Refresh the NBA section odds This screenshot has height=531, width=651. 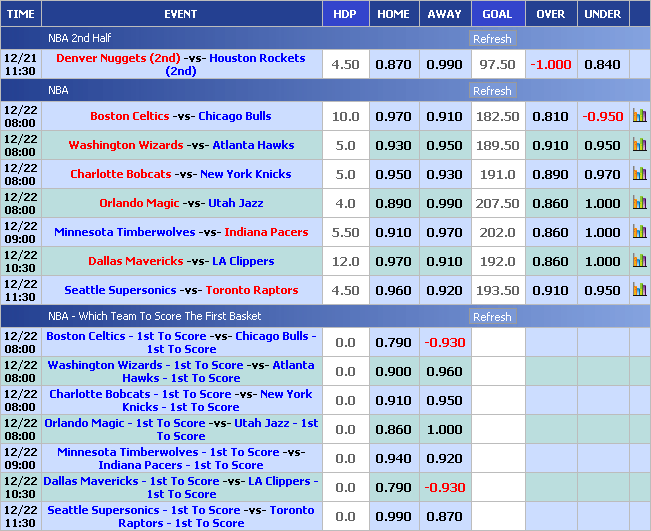(x=492, y=91)
